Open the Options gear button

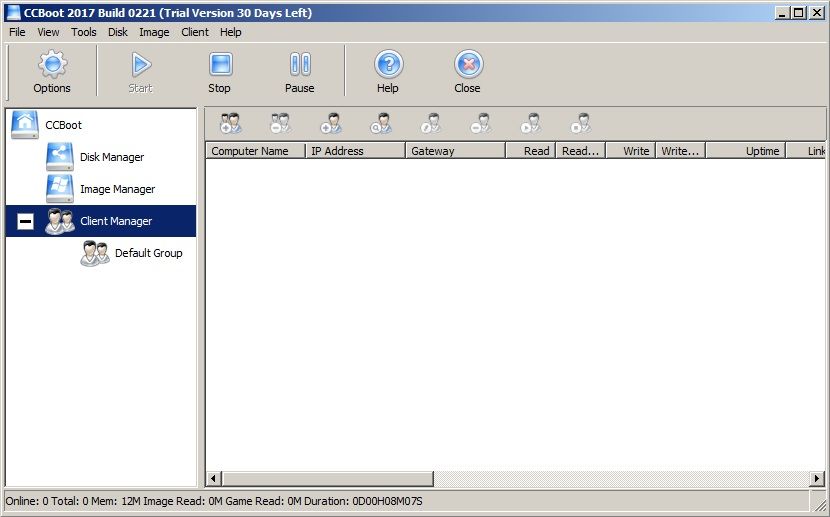point(52,72)
